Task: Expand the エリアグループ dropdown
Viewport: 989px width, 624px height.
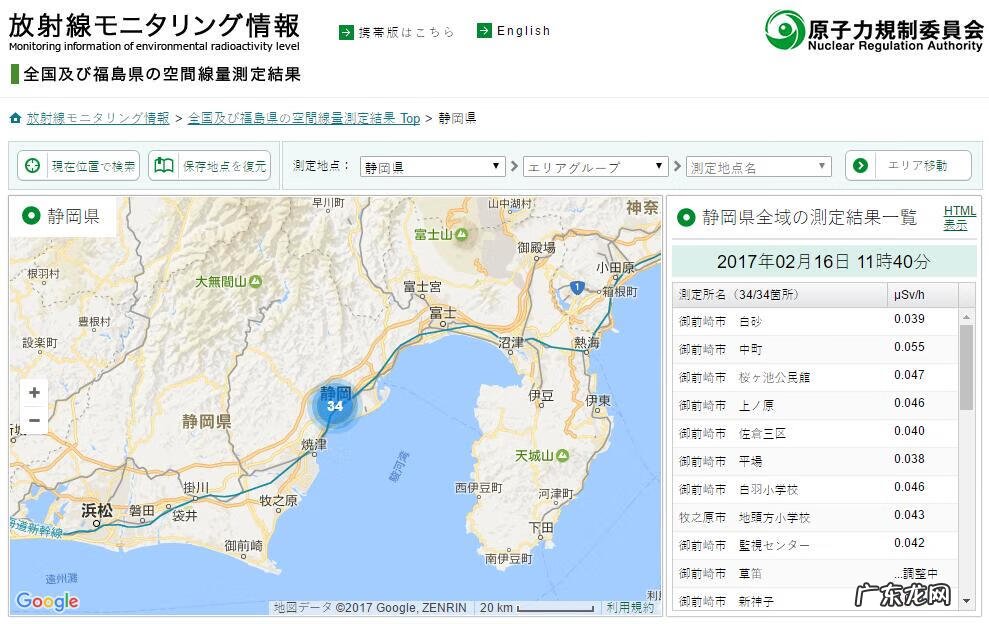Action: [x=595, y=167]
